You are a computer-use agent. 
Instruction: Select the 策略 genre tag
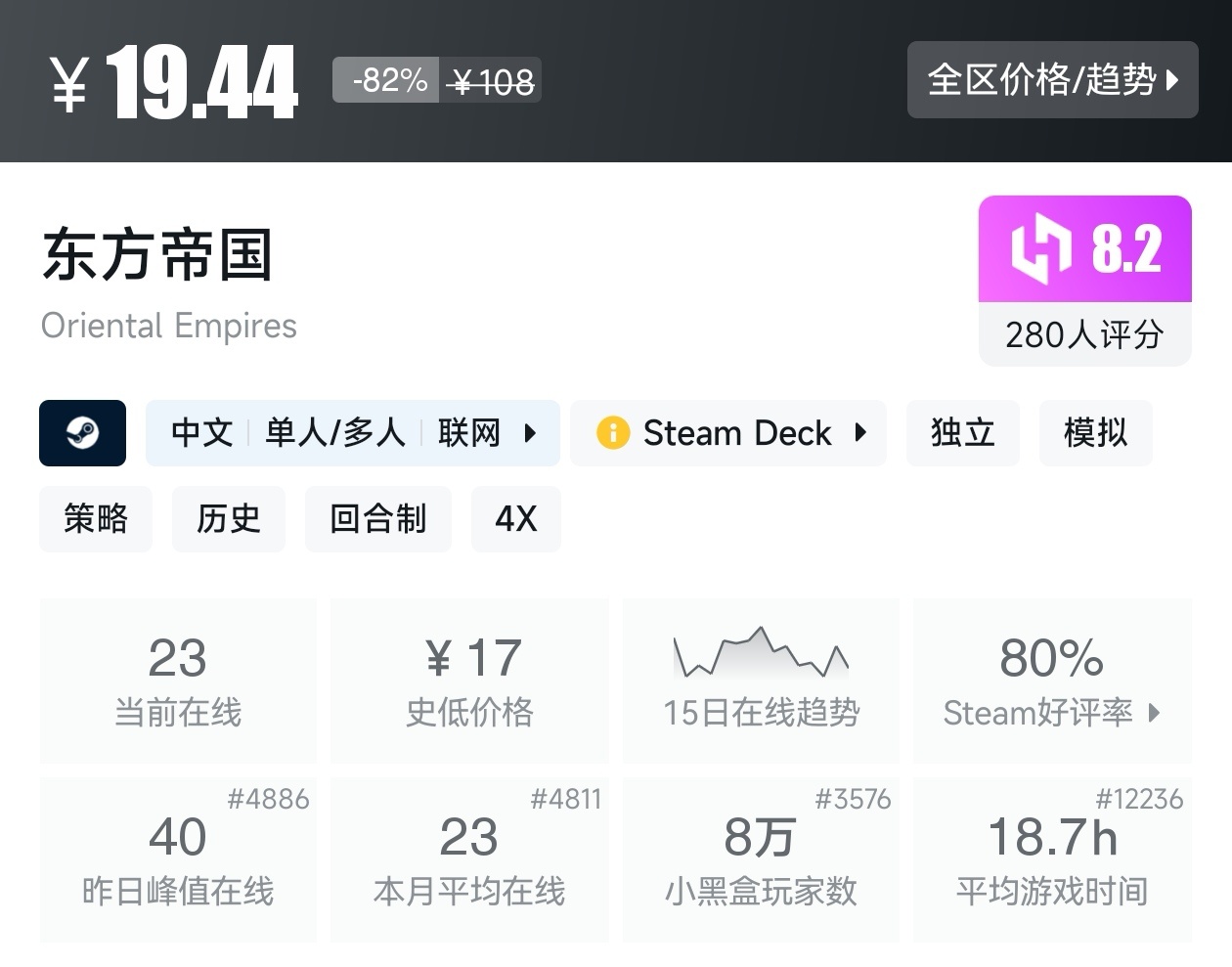96,518
